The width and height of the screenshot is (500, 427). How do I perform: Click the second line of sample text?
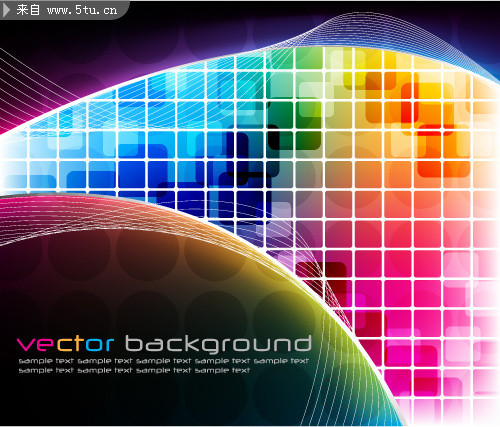(134, 370)
